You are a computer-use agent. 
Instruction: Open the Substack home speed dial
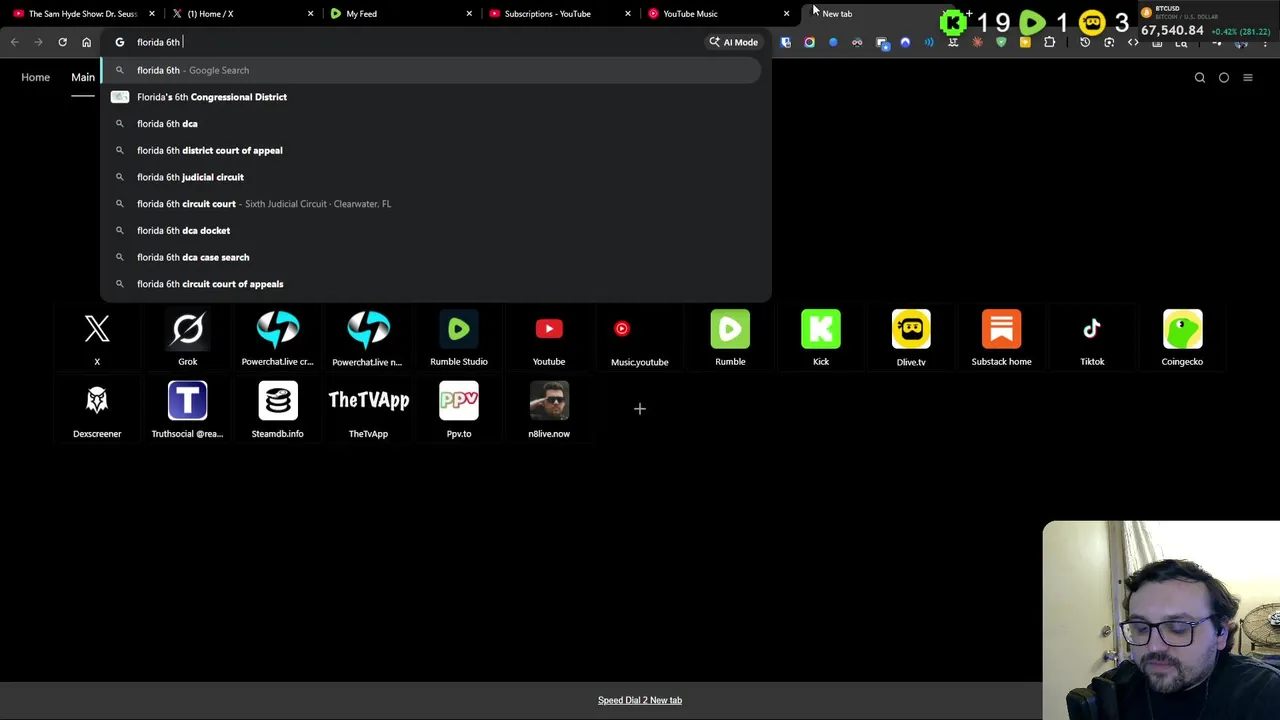pyautogui.click(x=1001, y=338)
